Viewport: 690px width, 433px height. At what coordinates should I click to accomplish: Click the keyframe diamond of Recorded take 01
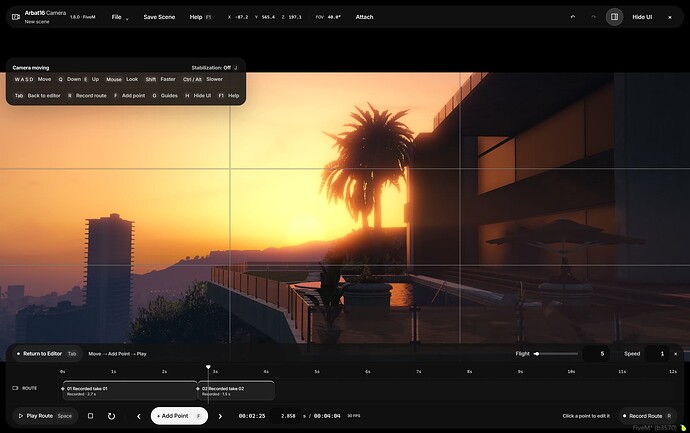[x=62, y=389]
